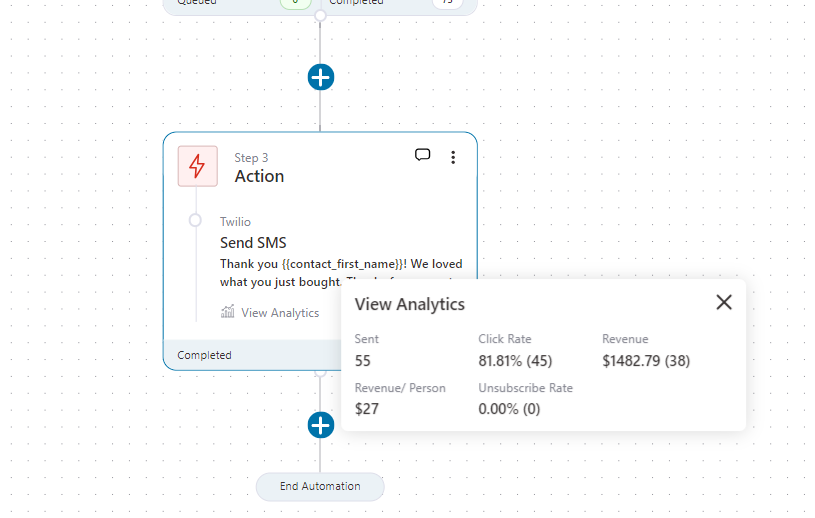
Task: Click the Revenue/ Person value $27
Action: point(366,409)
